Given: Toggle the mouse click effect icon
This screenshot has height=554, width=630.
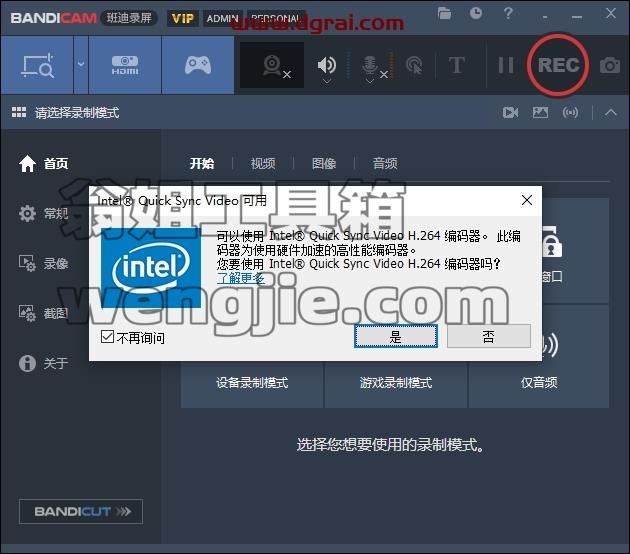Looking at the screenshot, I should tap(414, 65).
